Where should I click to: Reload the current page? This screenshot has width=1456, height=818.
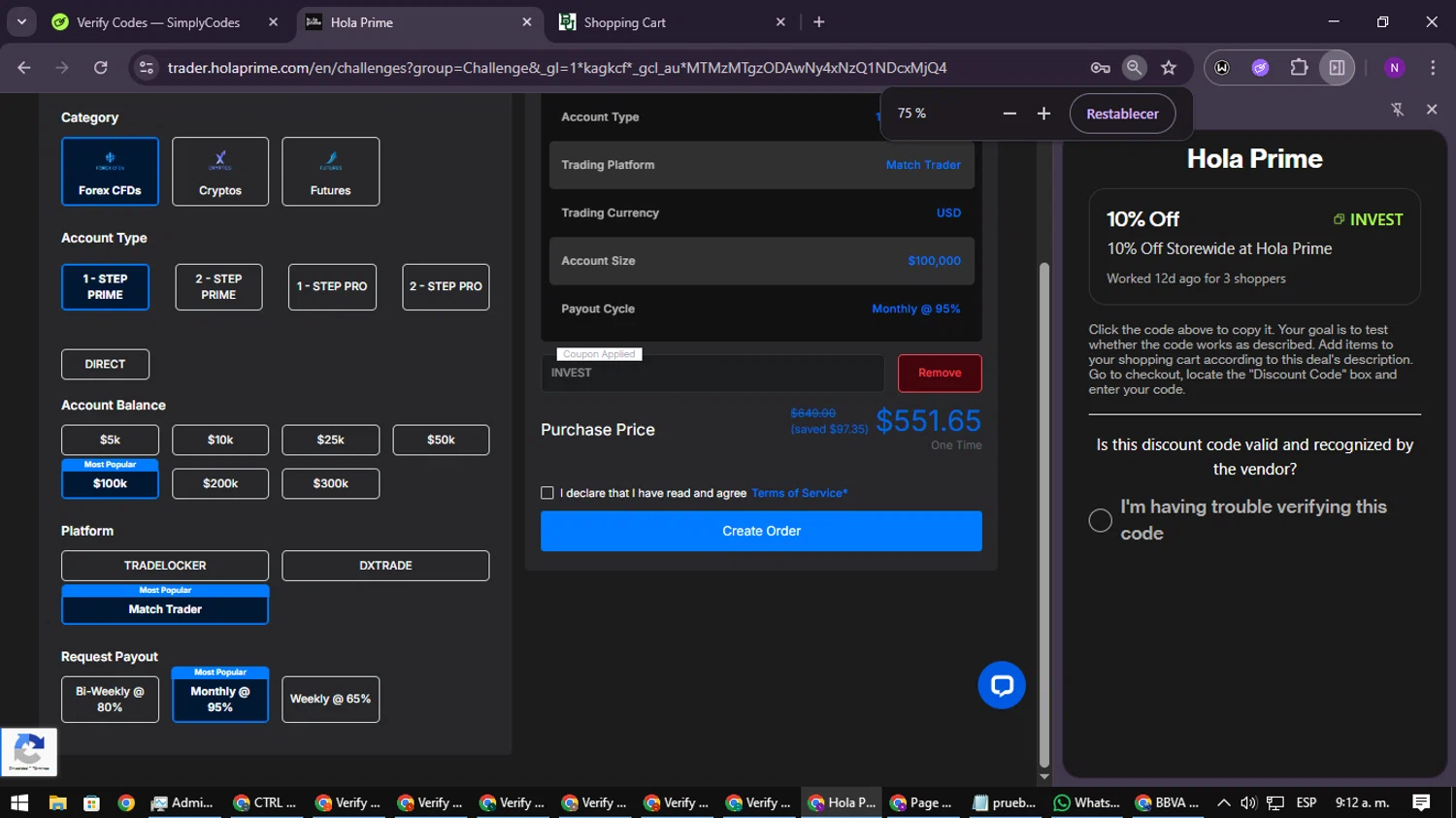point(101,67)
